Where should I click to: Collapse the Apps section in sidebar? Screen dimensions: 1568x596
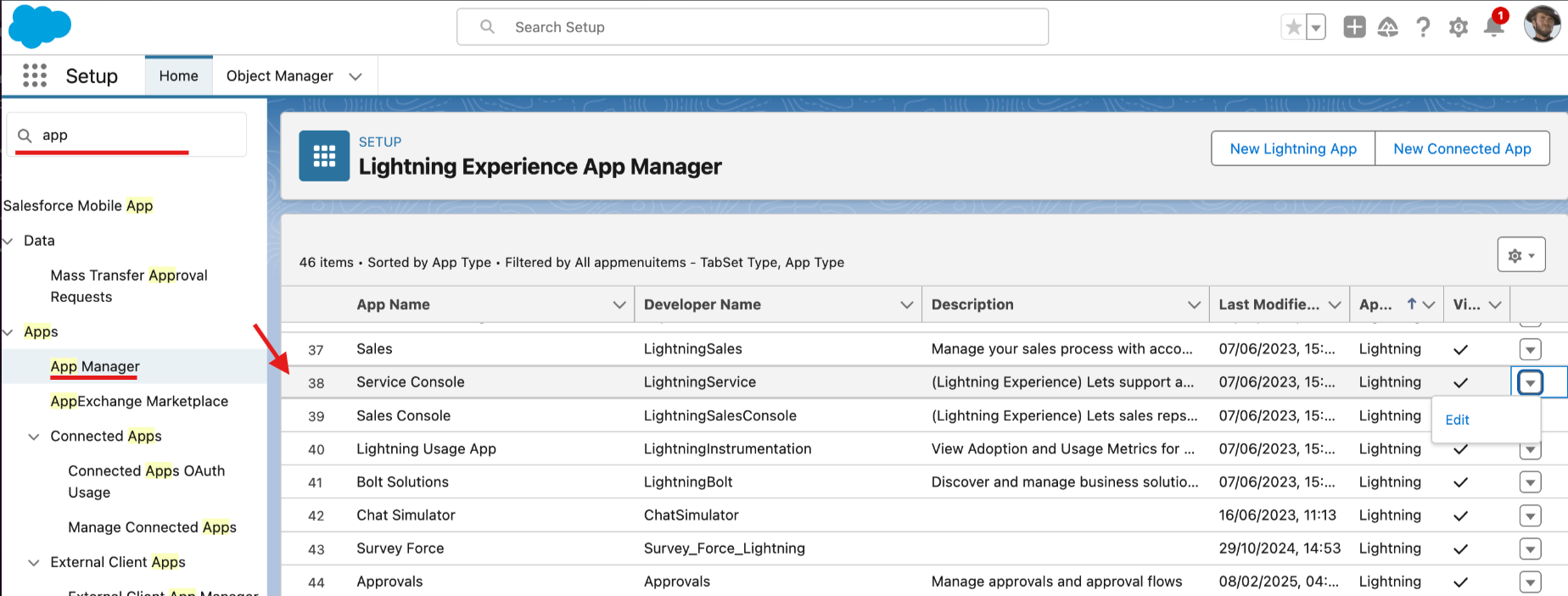[8, 331]
